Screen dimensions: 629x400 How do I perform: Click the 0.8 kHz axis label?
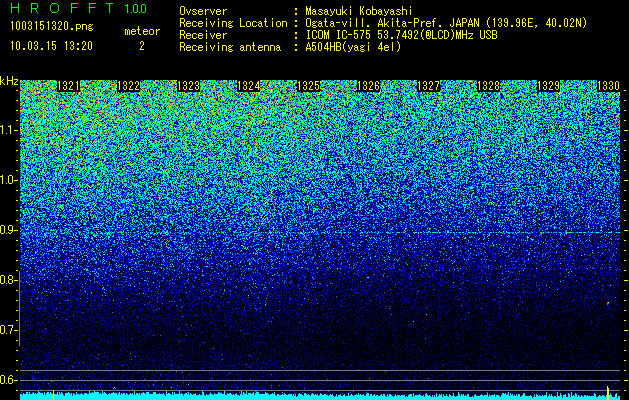coord(8,280)
